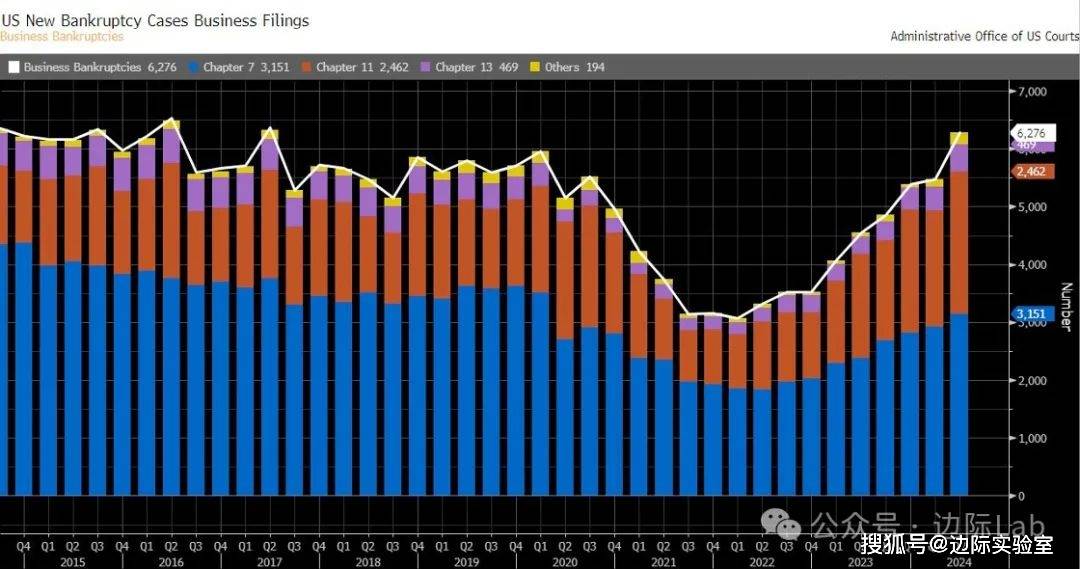Click the 2021 year label on x-axis

coord(663,562)
